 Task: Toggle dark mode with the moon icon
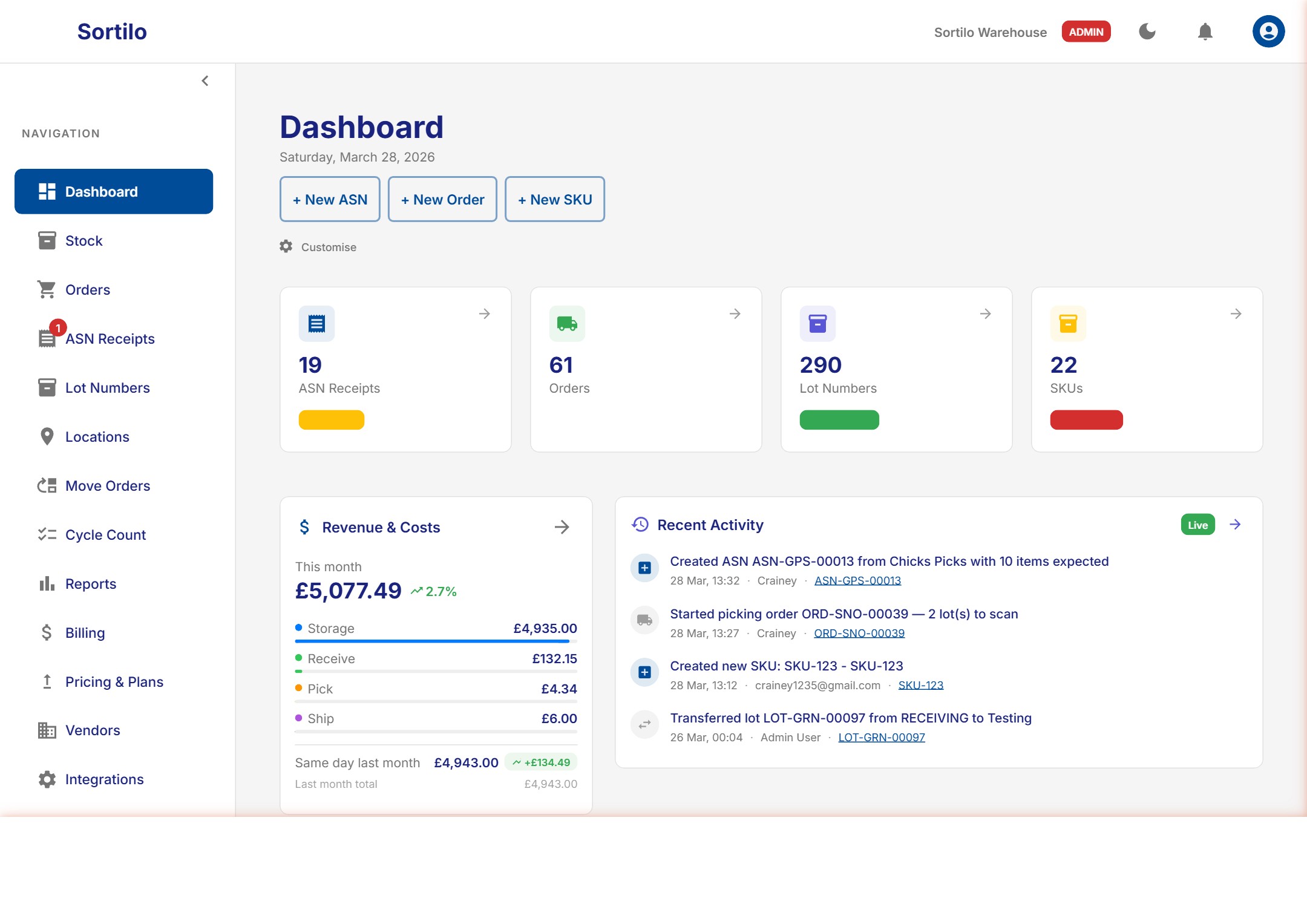click(x=1147, y=31)
